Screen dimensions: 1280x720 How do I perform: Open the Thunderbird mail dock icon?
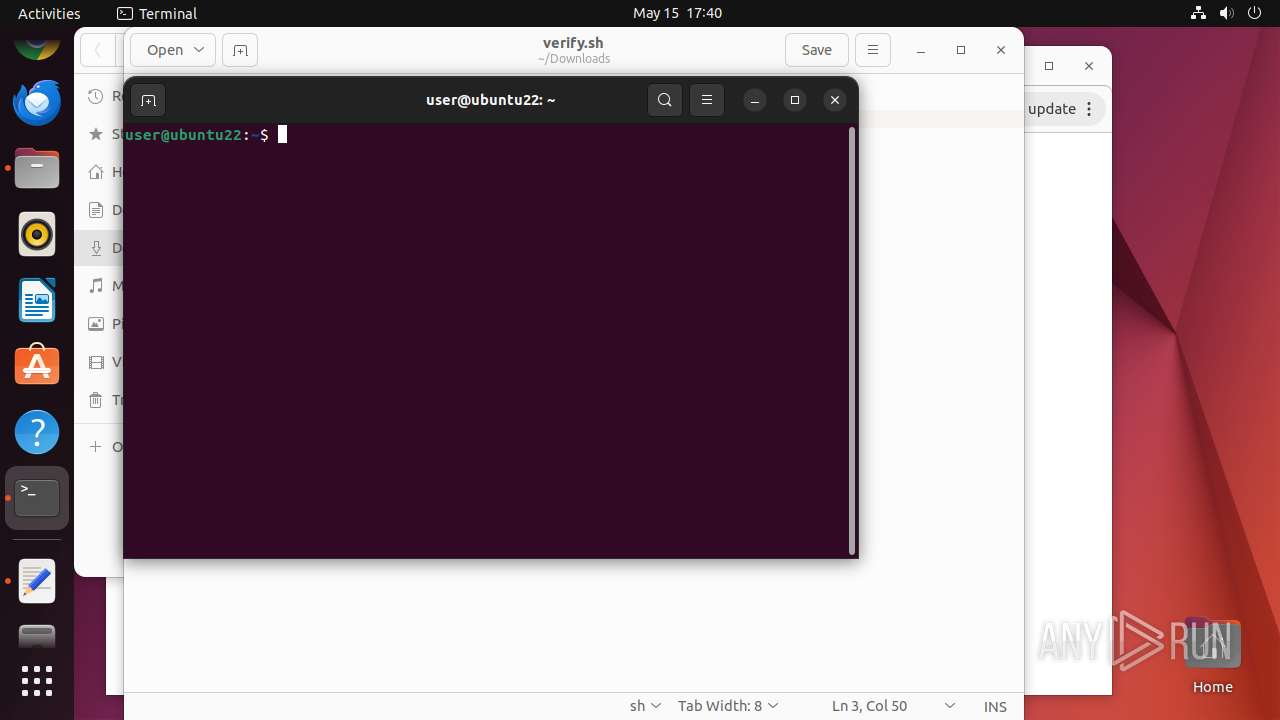coord(37,103)
